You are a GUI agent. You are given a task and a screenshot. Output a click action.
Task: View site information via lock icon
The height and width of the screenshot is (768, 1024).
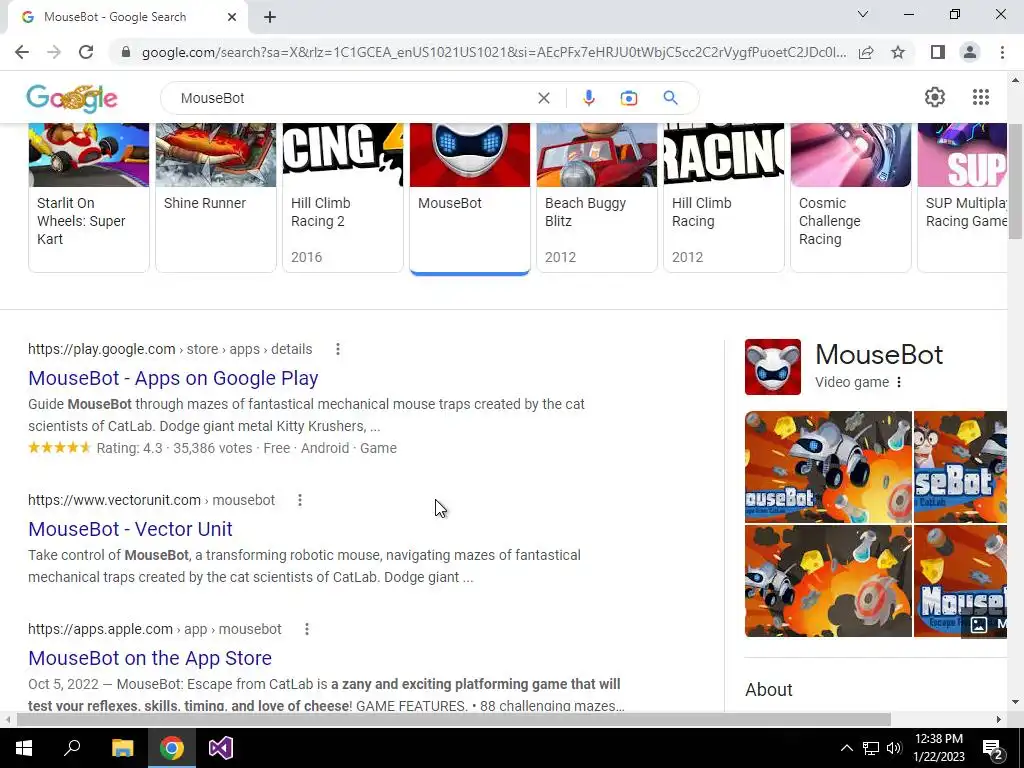[126, 52]
